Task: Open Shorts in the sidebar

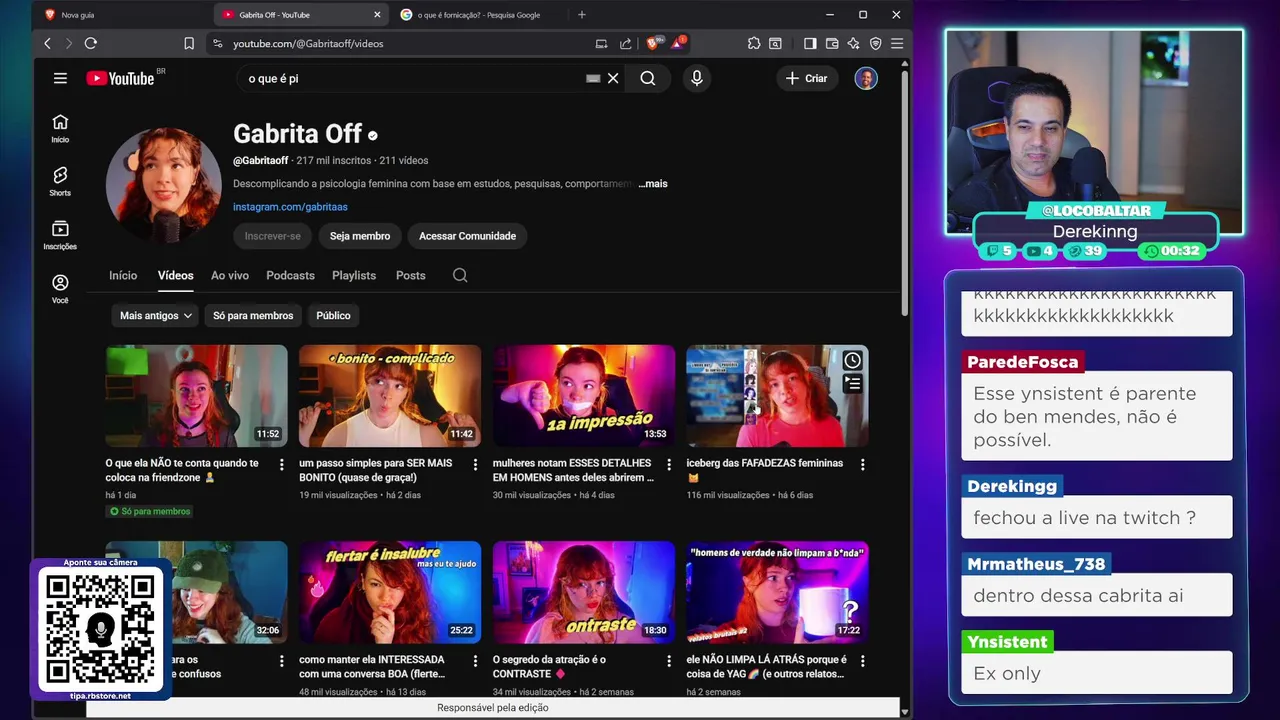Action: click(x=60, y=182)
